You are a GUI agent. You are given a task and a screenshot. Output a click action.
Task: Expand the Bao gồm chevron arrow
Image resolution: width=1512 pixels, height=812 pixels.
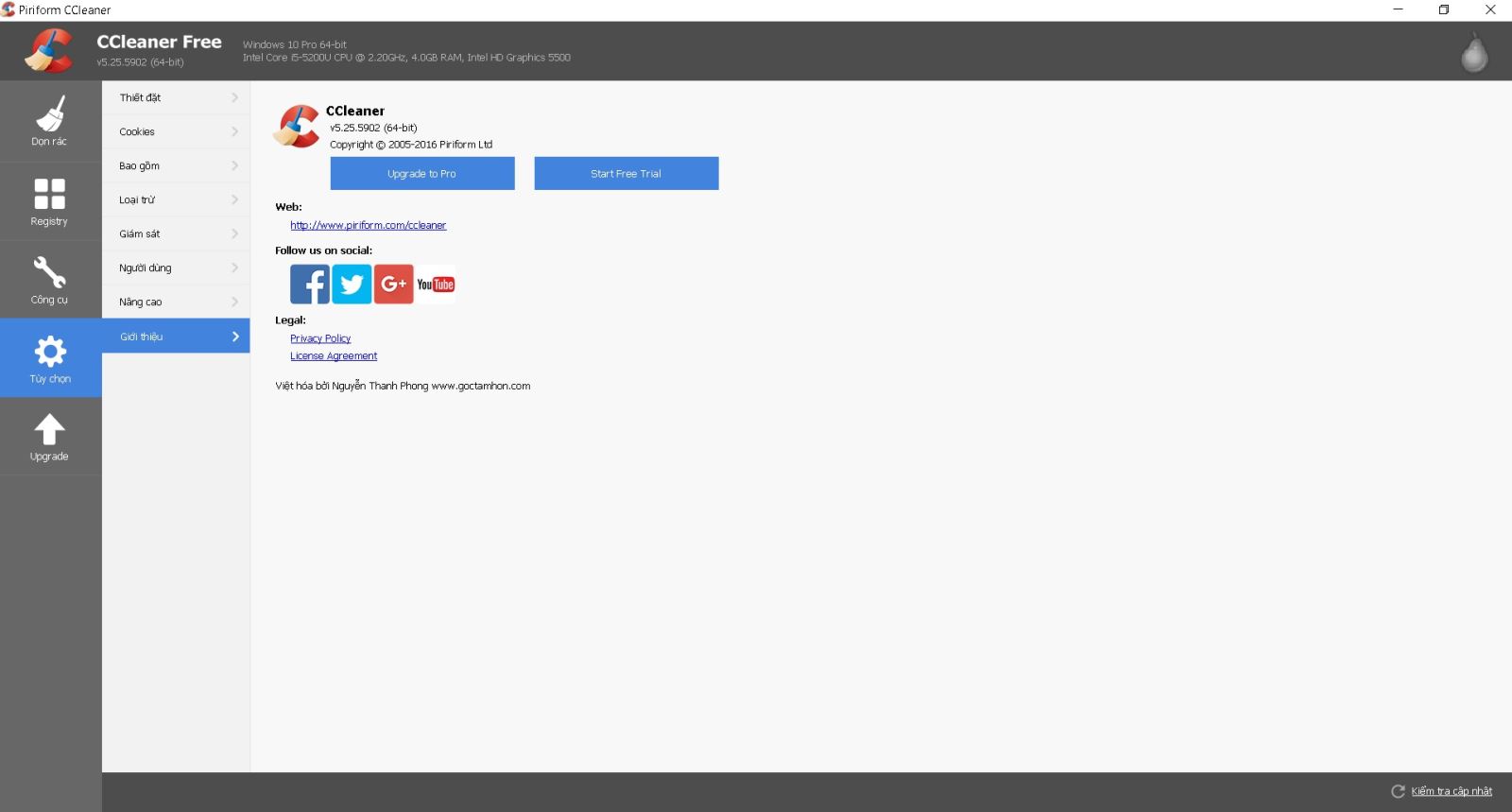pyautogui.click(x=235, y=165)
